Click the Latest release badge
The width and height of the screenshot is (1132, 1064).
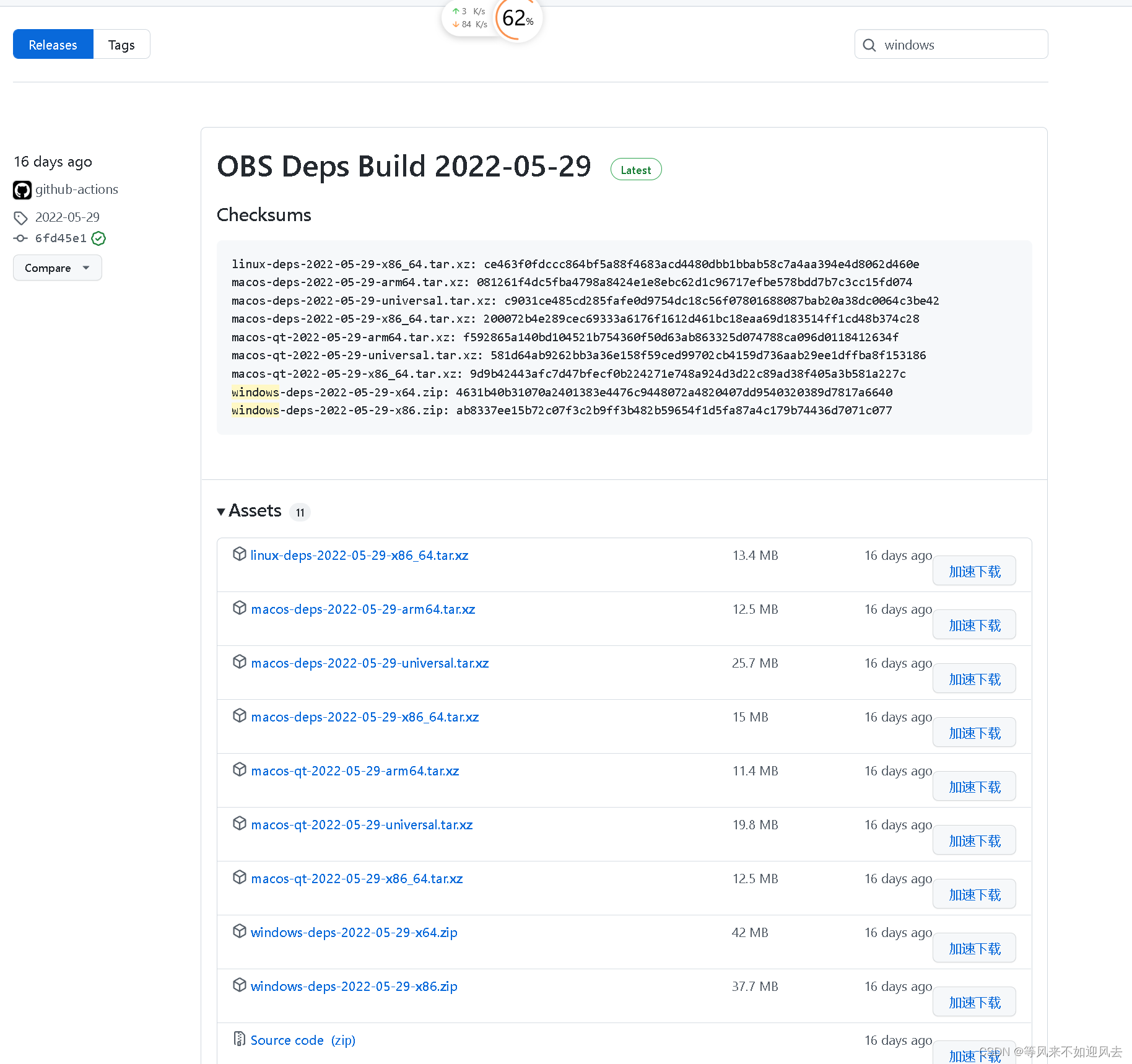[635, 168]
